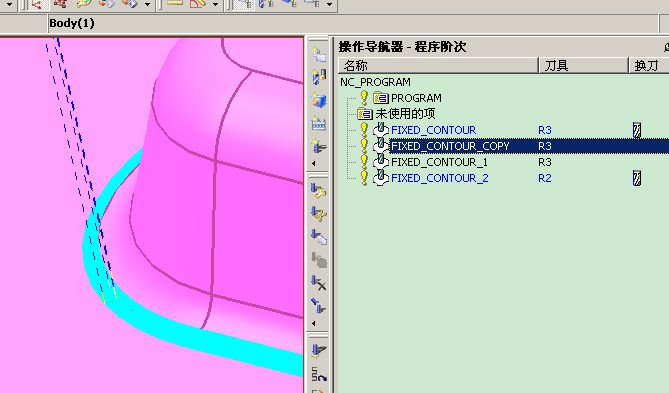The width and height of the screenshot is (669, 393).
Task: Select FIXED_CONTOUR_2 operation
Action: 439,178
